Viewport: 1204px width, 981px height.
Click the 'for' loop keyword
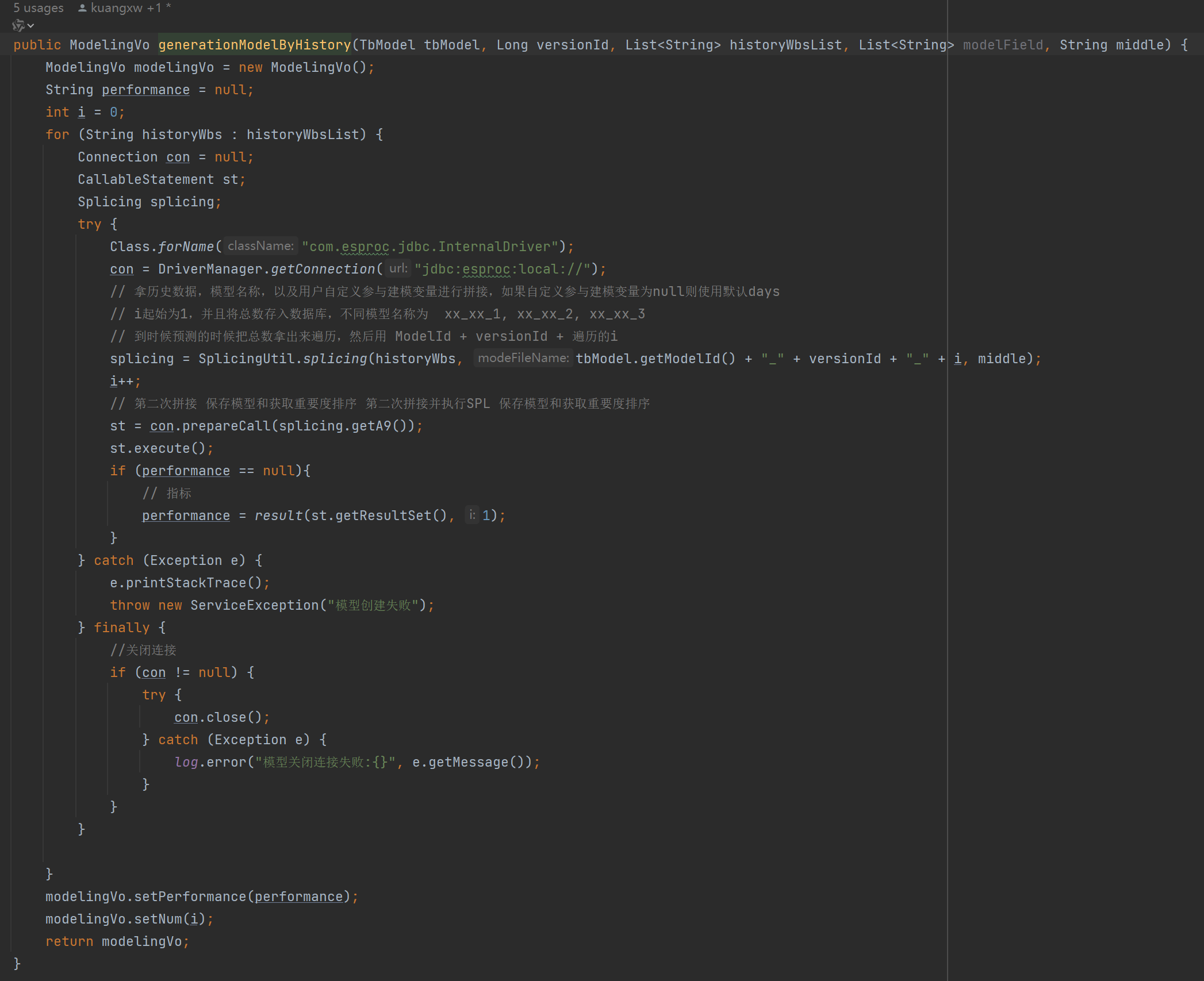click(x=57, y=134)
